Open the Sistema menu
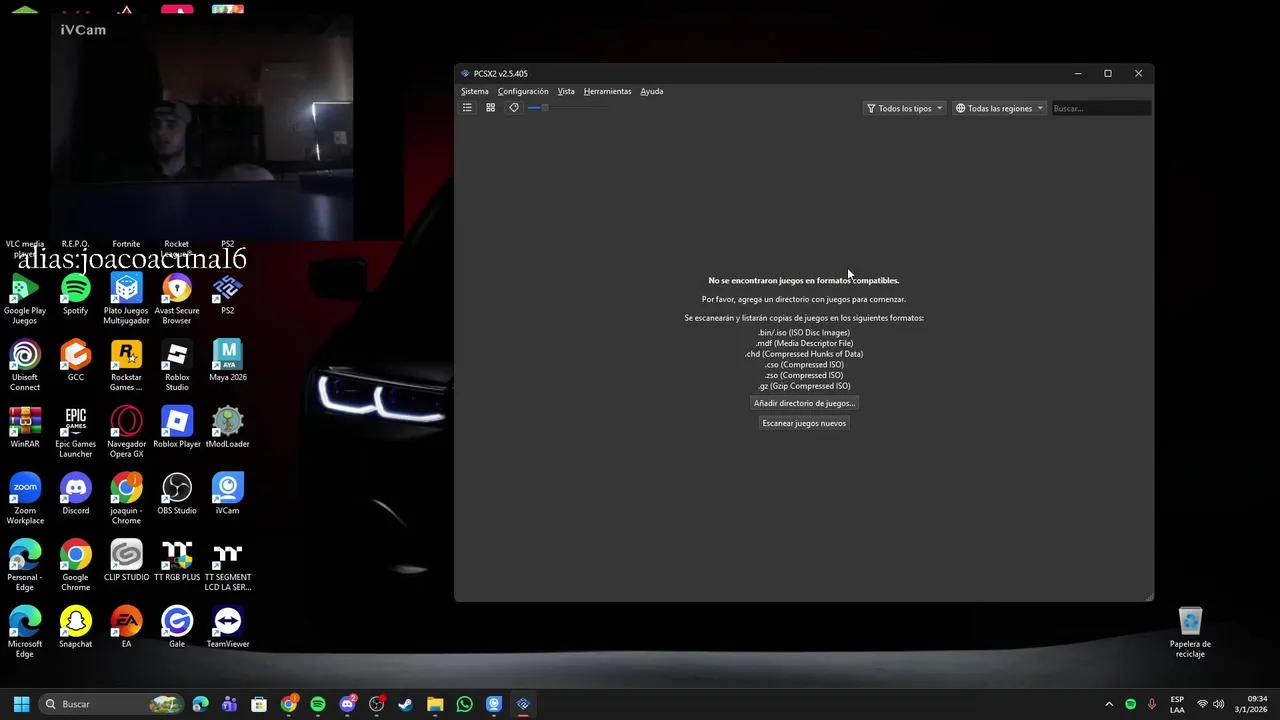1280x720 pixels. point(475,91)
